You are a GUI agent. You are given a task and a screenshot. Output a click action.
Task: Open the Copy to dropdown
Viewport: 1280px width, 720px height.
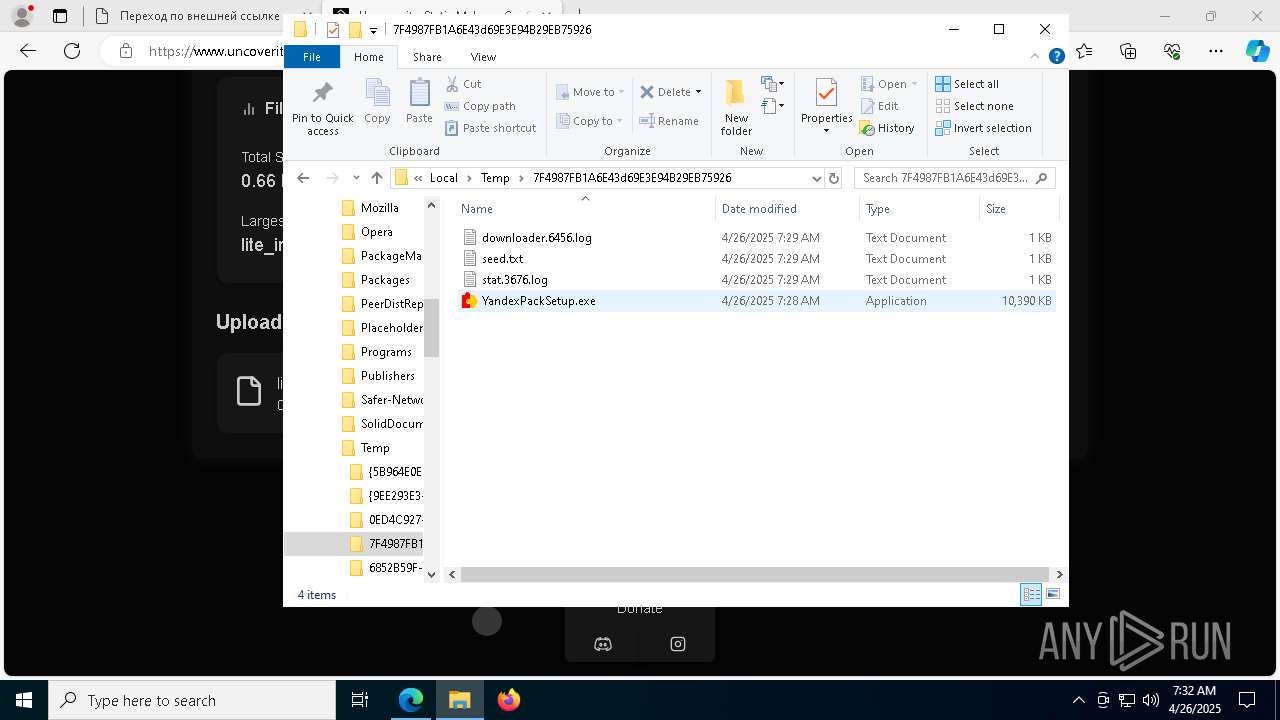pos(590,121)
